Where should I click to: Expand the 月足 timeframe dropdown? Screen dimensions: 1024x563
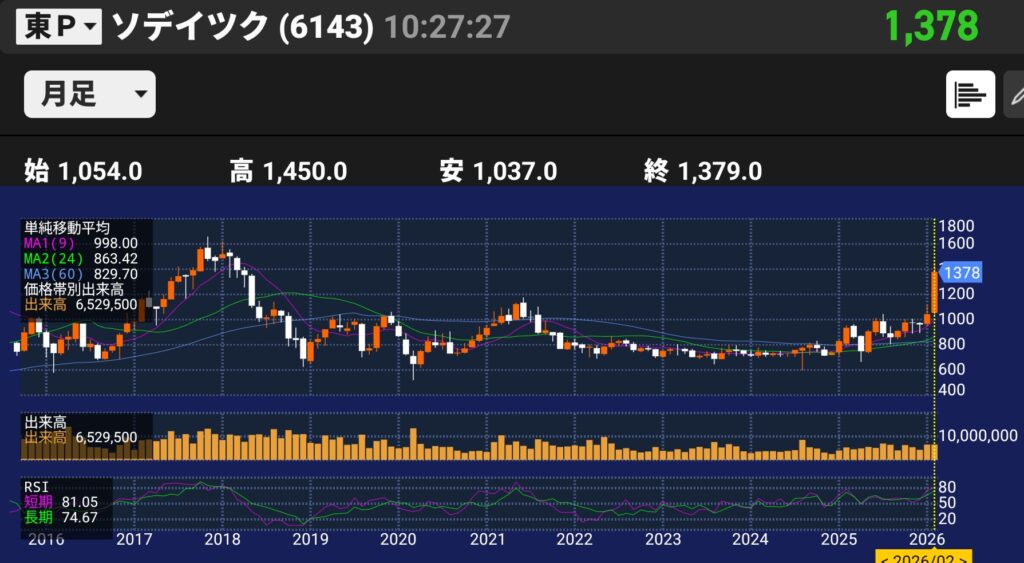coord(89,94)
